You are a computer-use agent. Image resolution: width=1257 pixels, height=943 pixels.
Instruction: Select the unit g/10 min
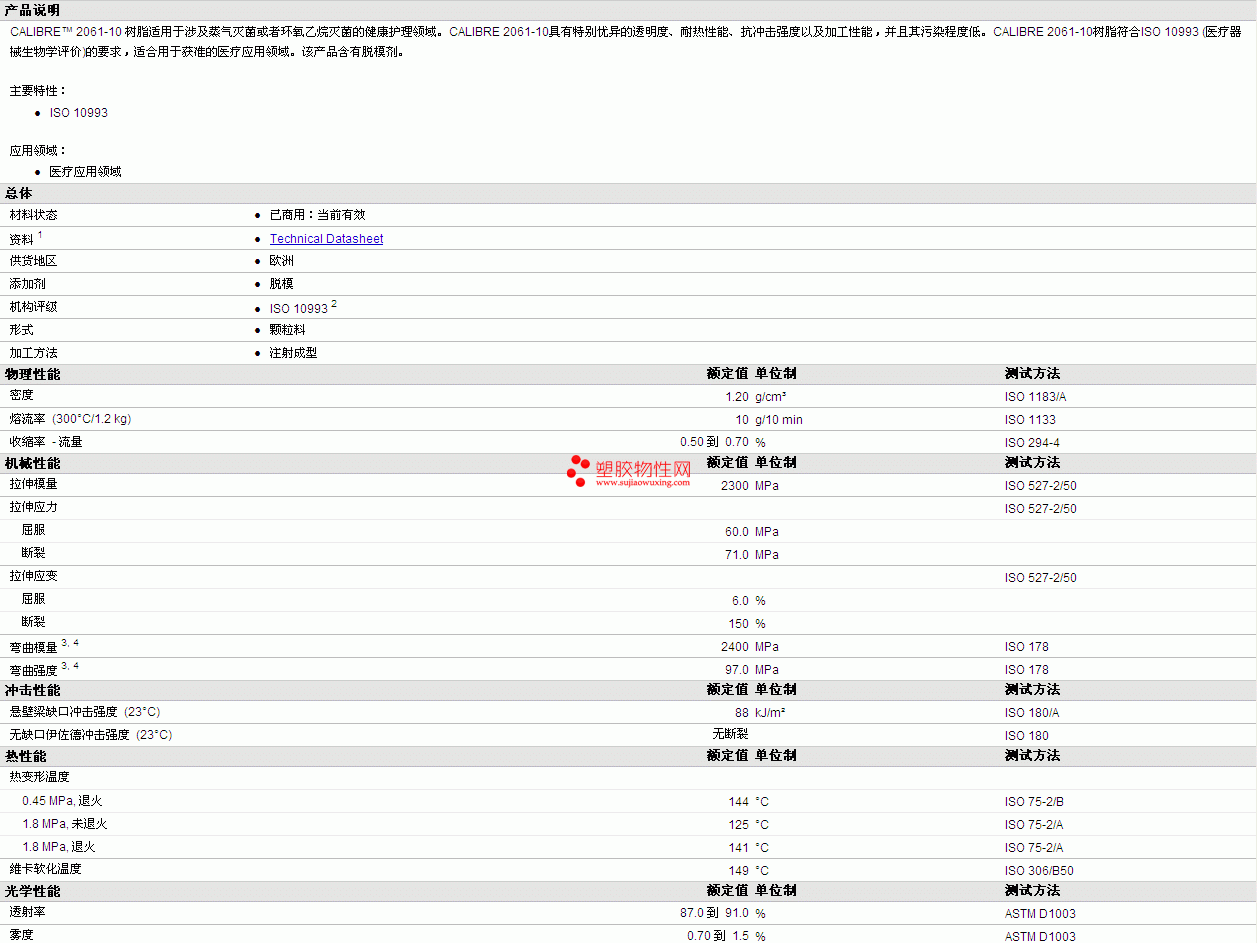(779, 420)
